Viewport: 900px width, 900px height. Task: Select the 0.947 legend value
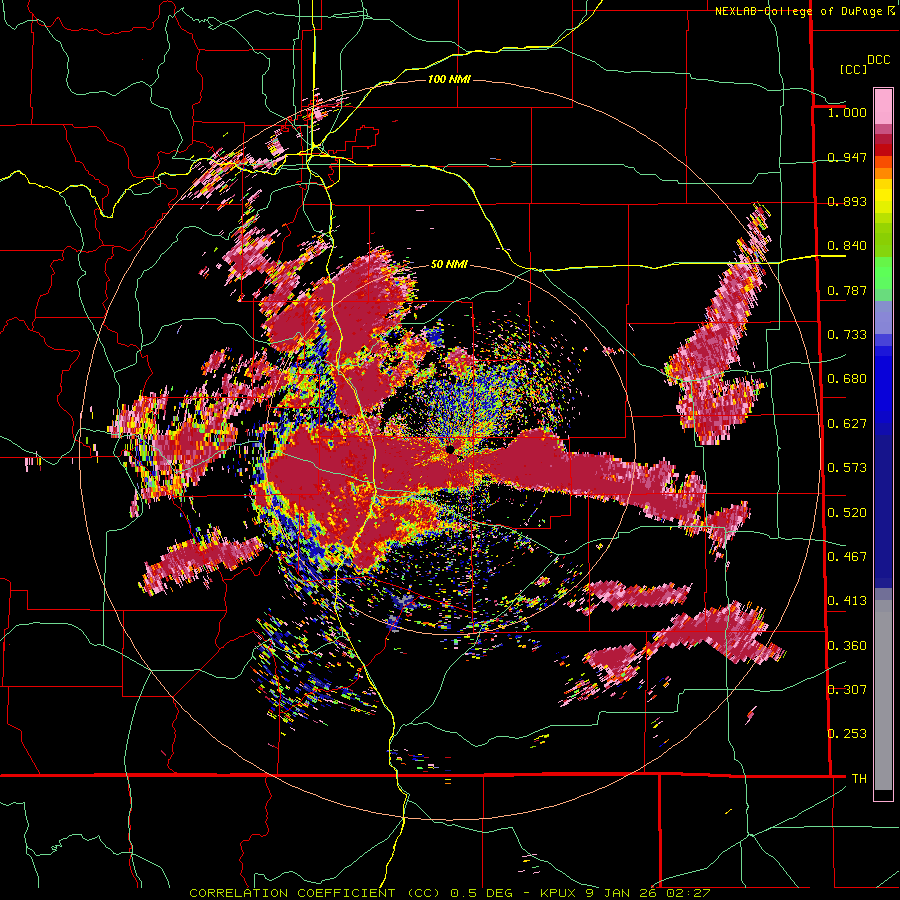point(847,157)
